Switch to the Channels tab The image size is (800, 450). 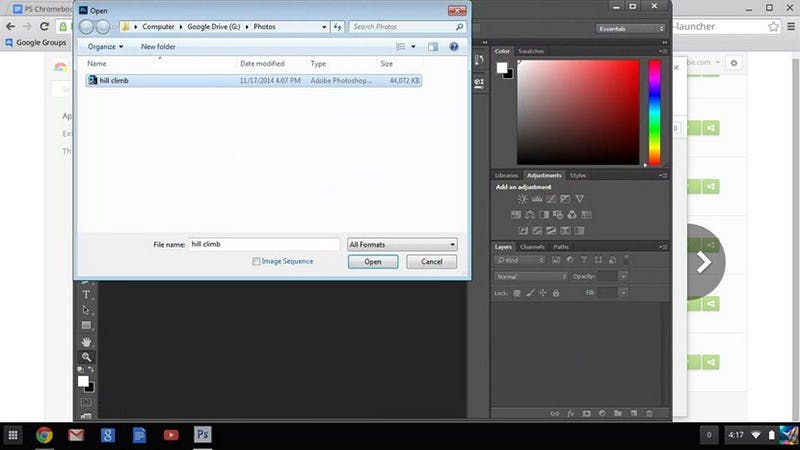coord(532,247)
